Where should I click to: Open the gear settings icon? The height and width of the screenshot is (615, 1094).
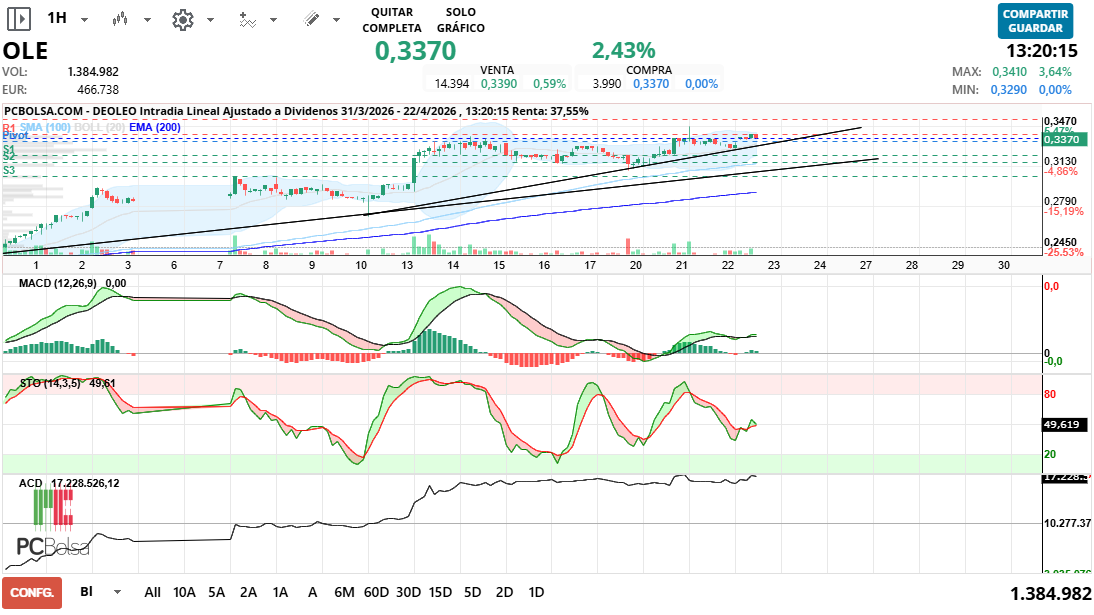click(x=182, y=19)
